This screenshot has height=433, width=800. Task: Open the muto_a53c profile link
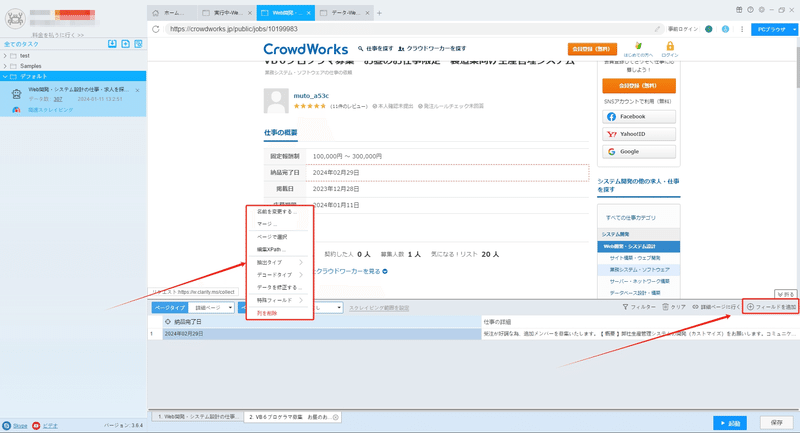pyautogui.click(x=311, y=95)
